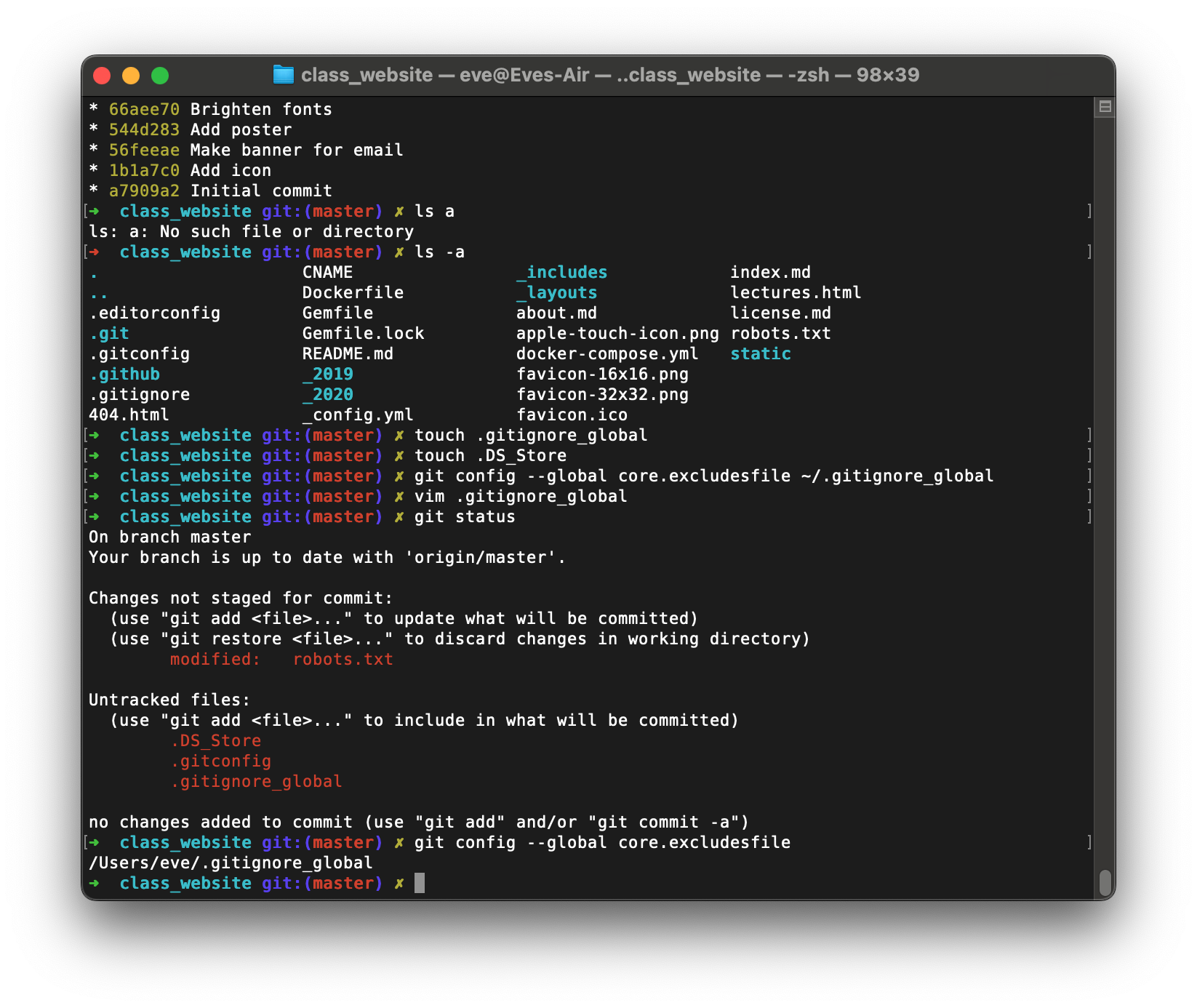Viewport: 1197px width, 1008px height.
Task: Select the untracked .gitconfig entry
Action: 221,761
